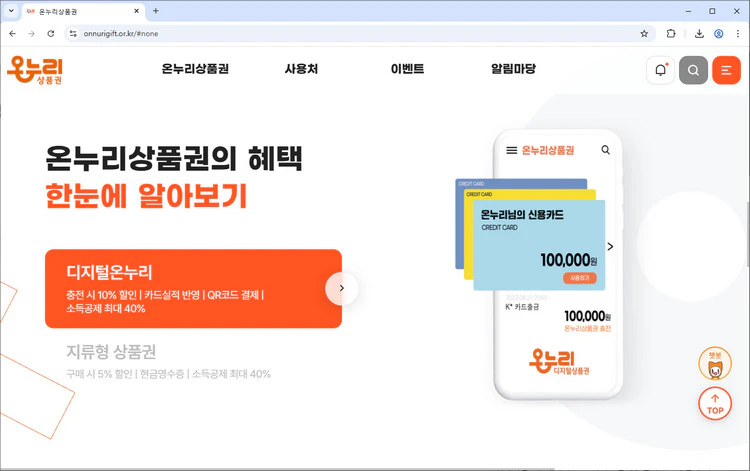Open Chrome downloads icon
This screenshot has width=750, height=471.
(699, 33)
